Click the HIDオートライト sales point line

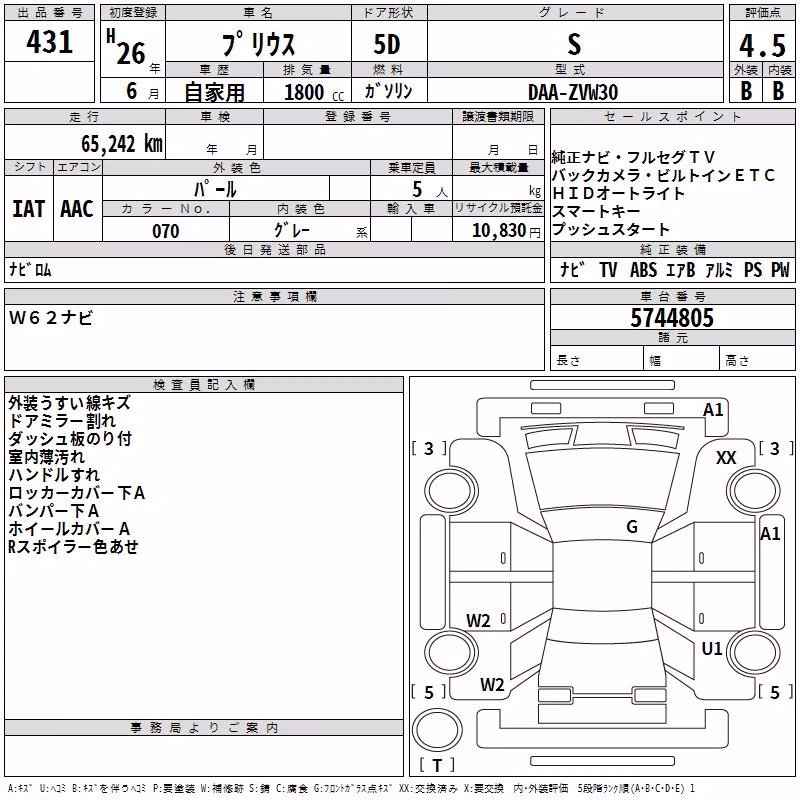point(618,193)
